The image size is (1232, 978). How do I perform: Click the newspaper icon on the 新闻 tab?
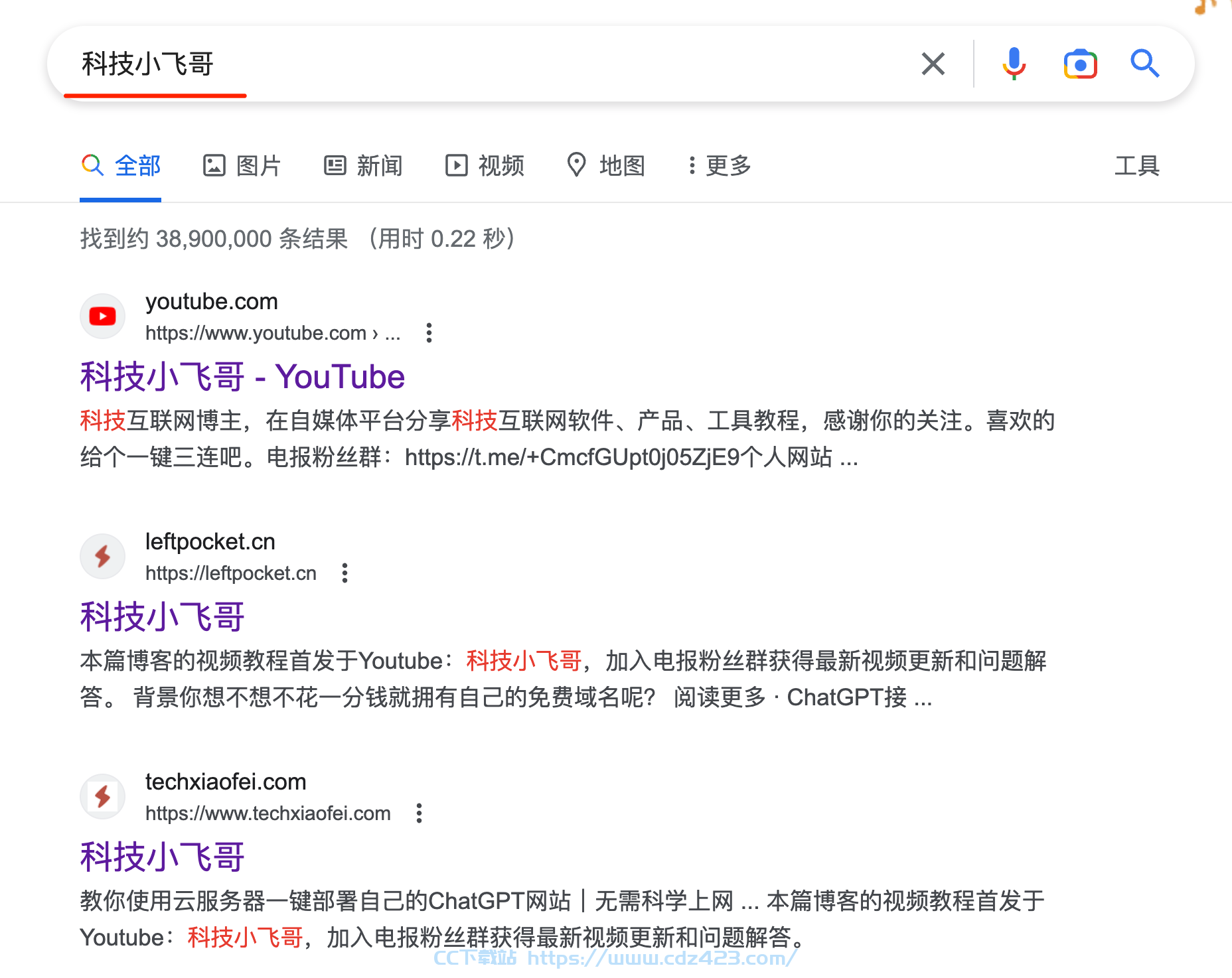coord(335,165)
